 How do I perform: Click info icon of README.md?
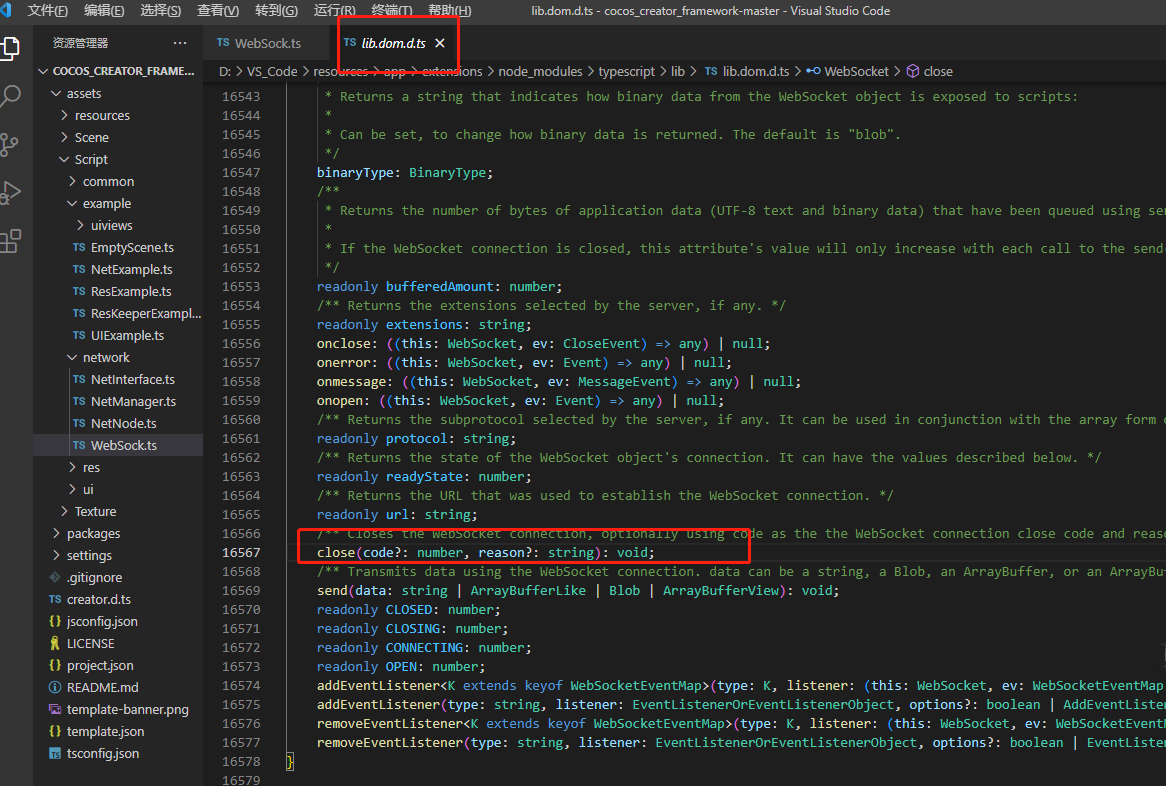pos(55,687)
